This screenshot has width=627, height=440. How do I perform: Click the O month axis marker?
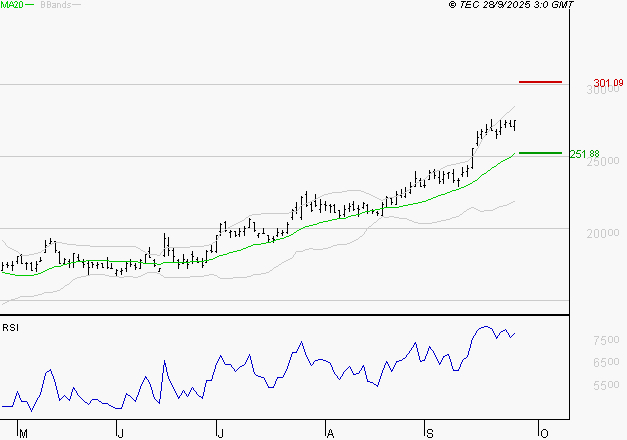click(544, 434)
